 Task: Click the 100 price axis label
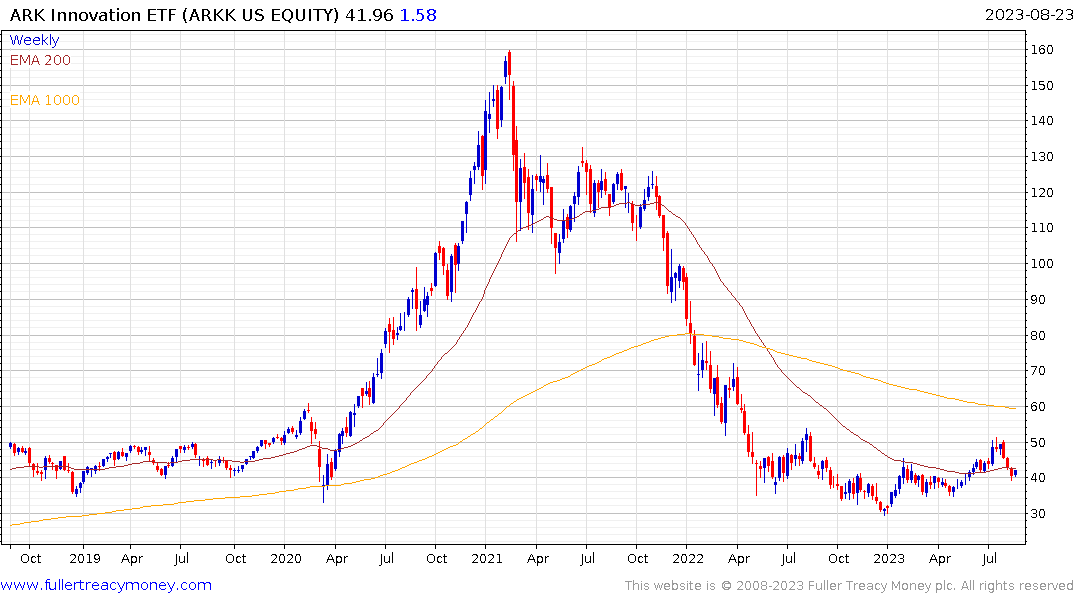[1042, 264]
